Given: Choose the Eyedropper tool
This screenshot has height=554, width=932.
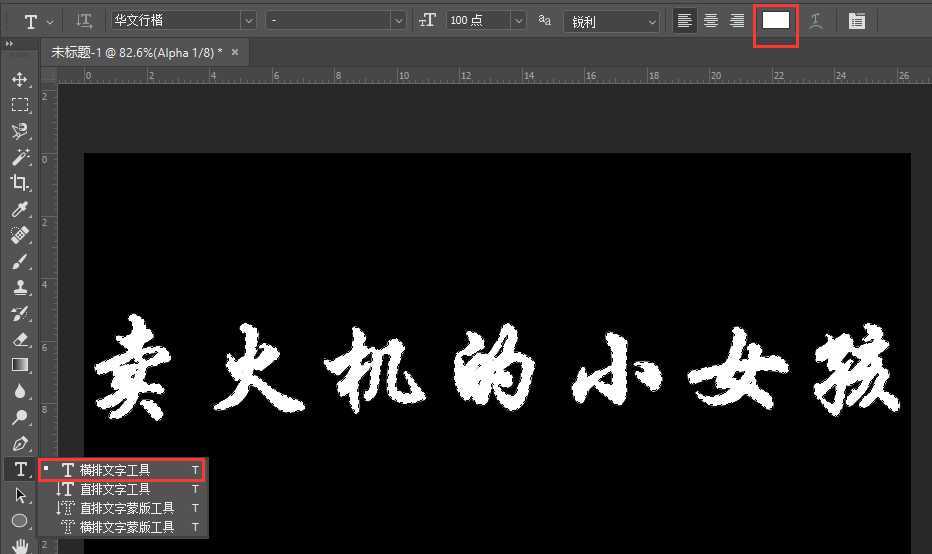Looking at the screenshot, I should tap(19, 209).
